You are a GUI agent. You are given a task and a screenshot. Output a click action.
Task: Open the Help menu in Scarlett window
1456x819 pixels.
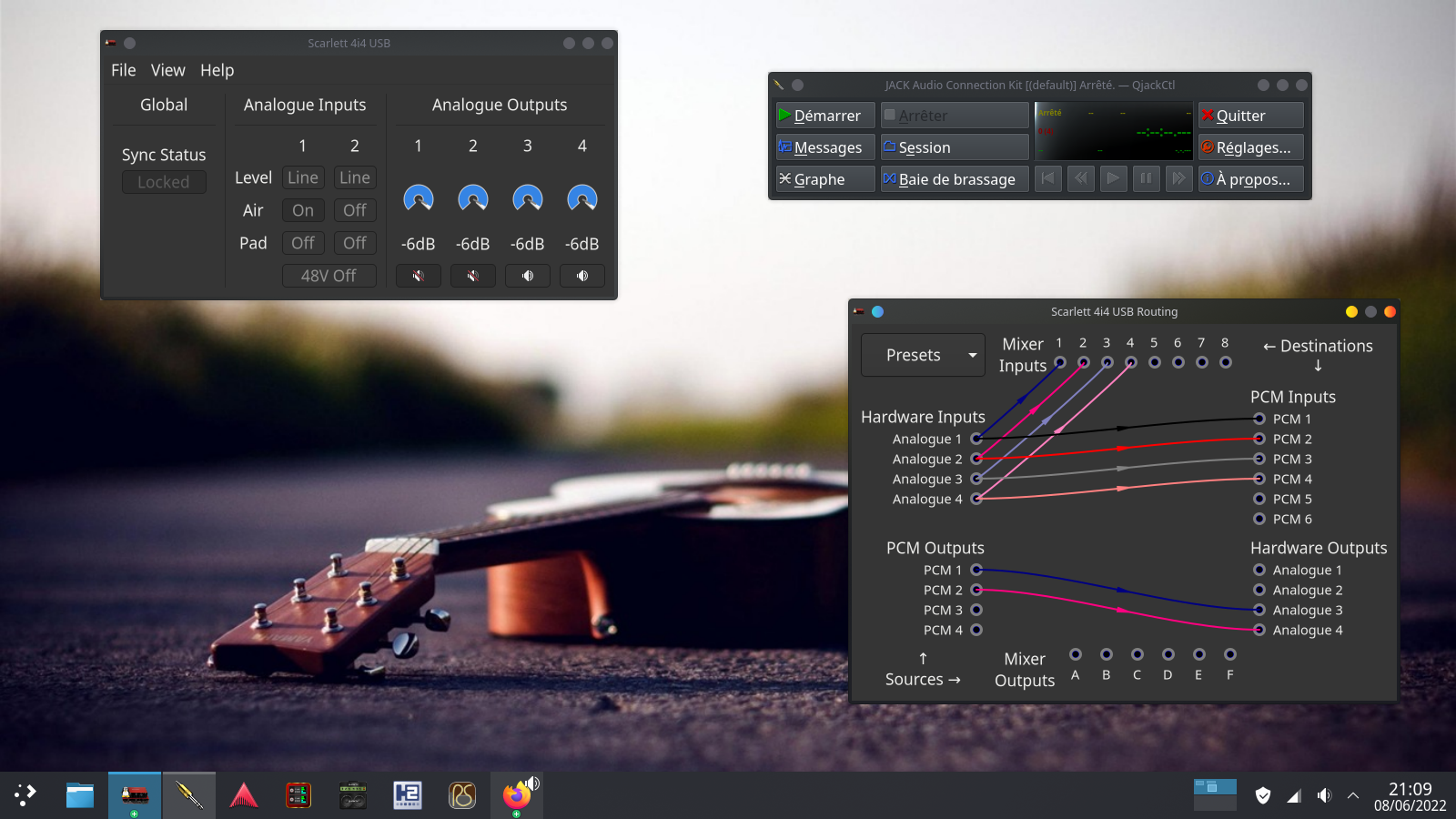coord(217,70)
